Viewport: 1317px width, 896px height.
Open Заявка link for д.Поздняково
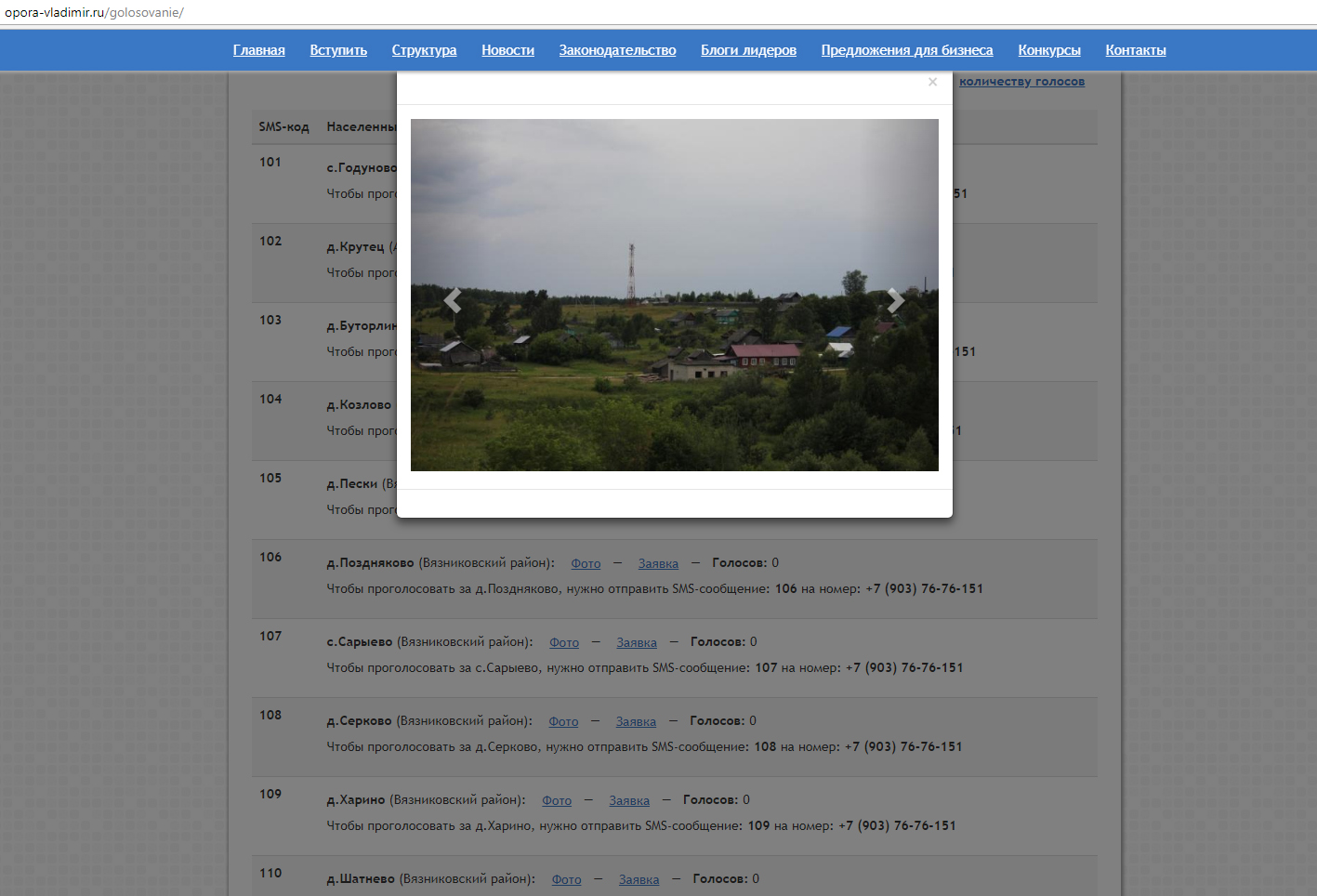click(658, 563)
